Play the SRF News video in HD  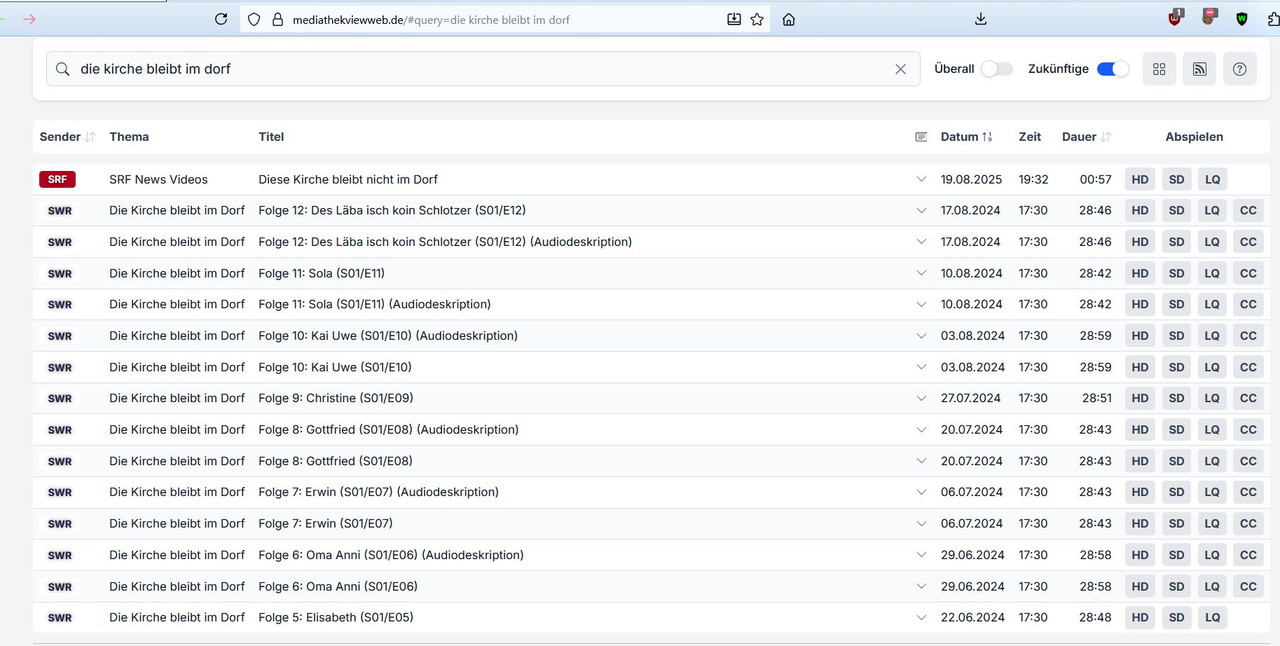[x=1140, y=180]
